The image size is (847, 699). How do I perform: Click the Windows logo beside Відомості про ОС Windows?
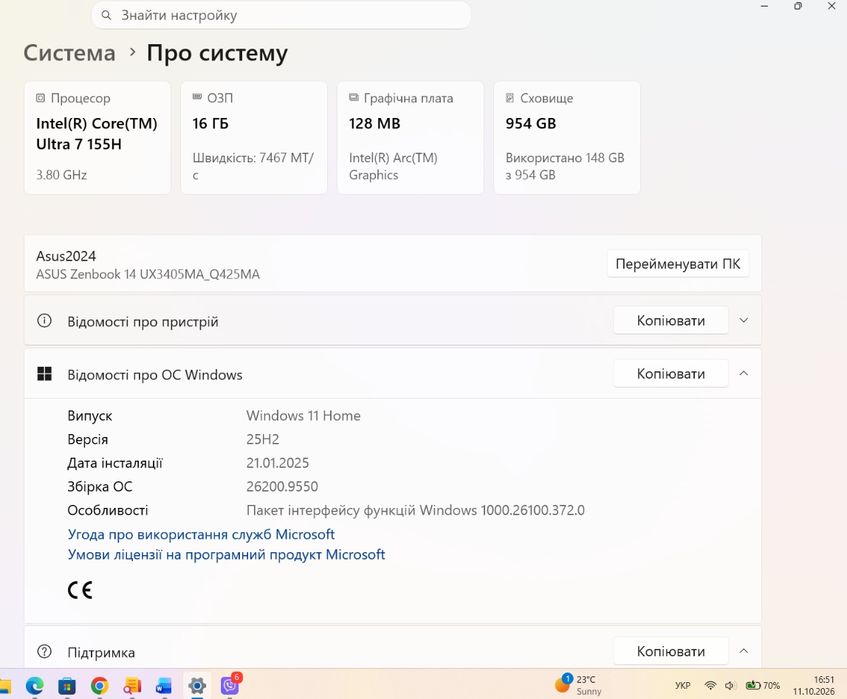pos(44,374)
